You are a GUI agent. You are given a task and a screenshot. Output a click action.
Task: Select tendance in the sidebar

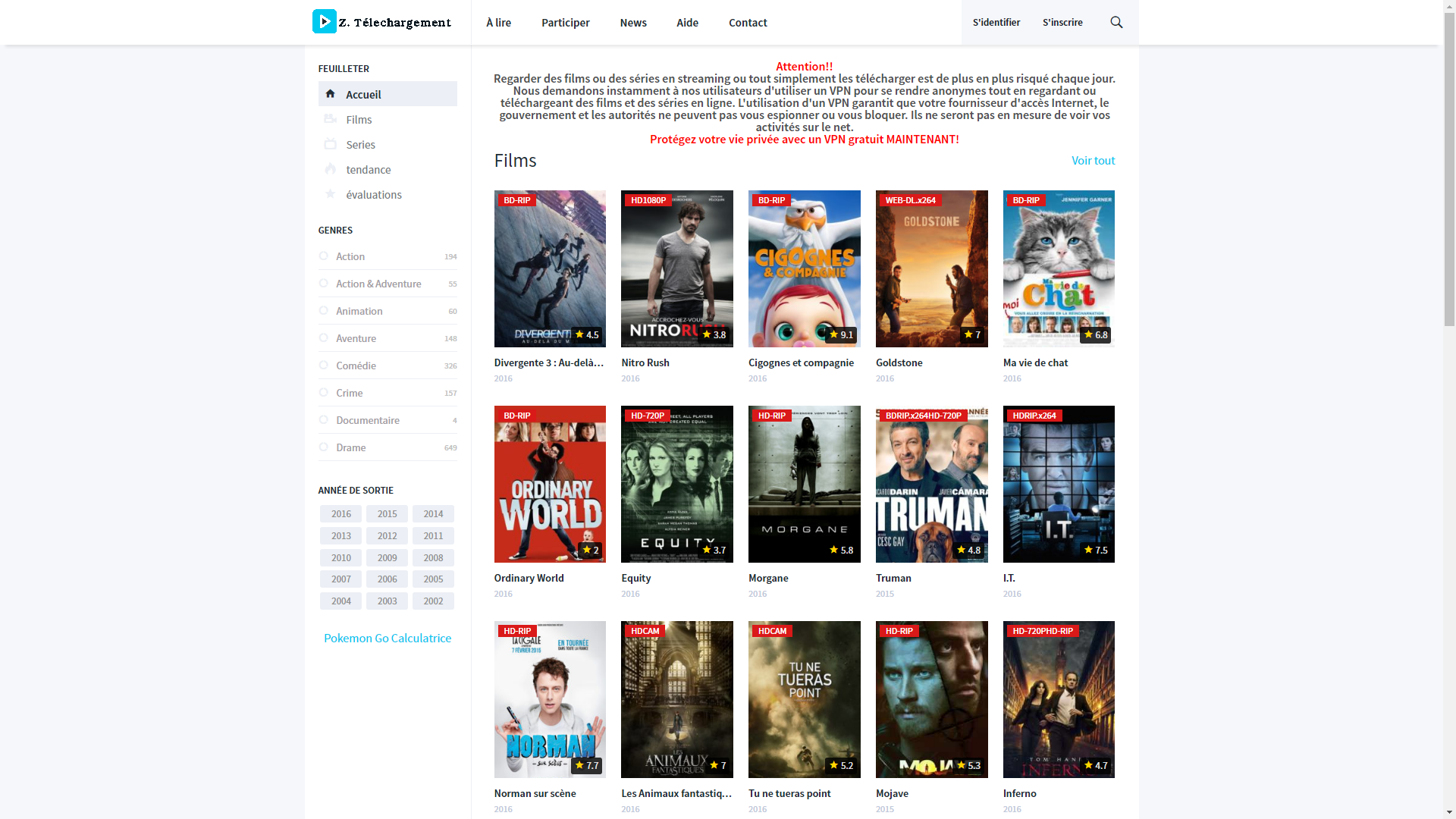tap(388, 169)
